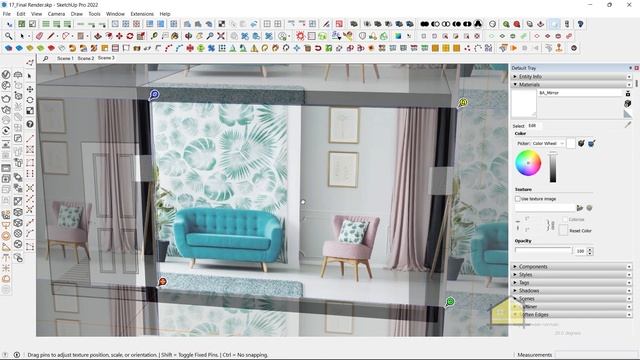Click the white current color swatch
The height and width of the screenshot is (360, 640).
click(x=571, y=143)
